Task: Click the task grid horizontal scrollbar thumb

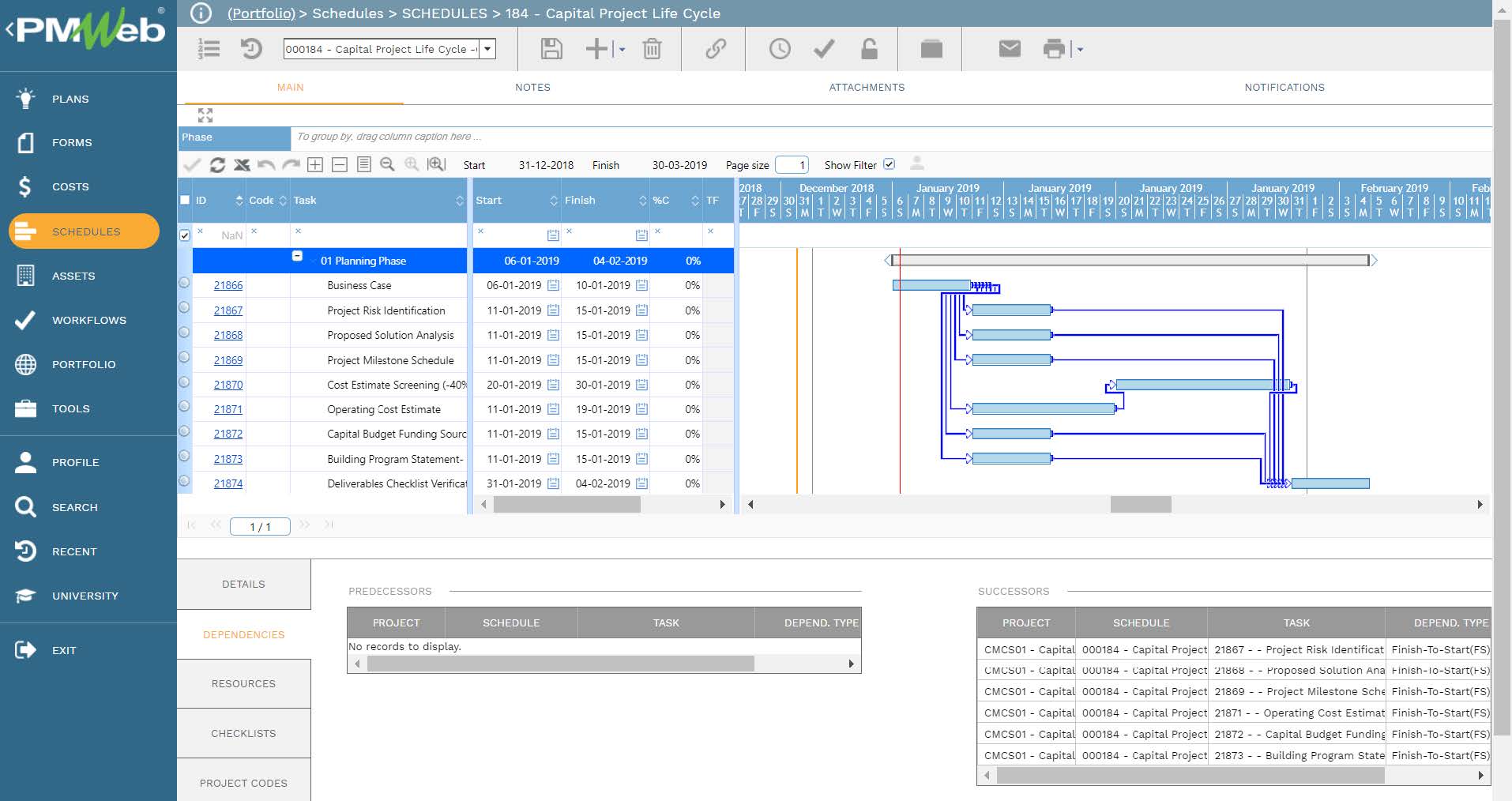Action: point(566,504)
